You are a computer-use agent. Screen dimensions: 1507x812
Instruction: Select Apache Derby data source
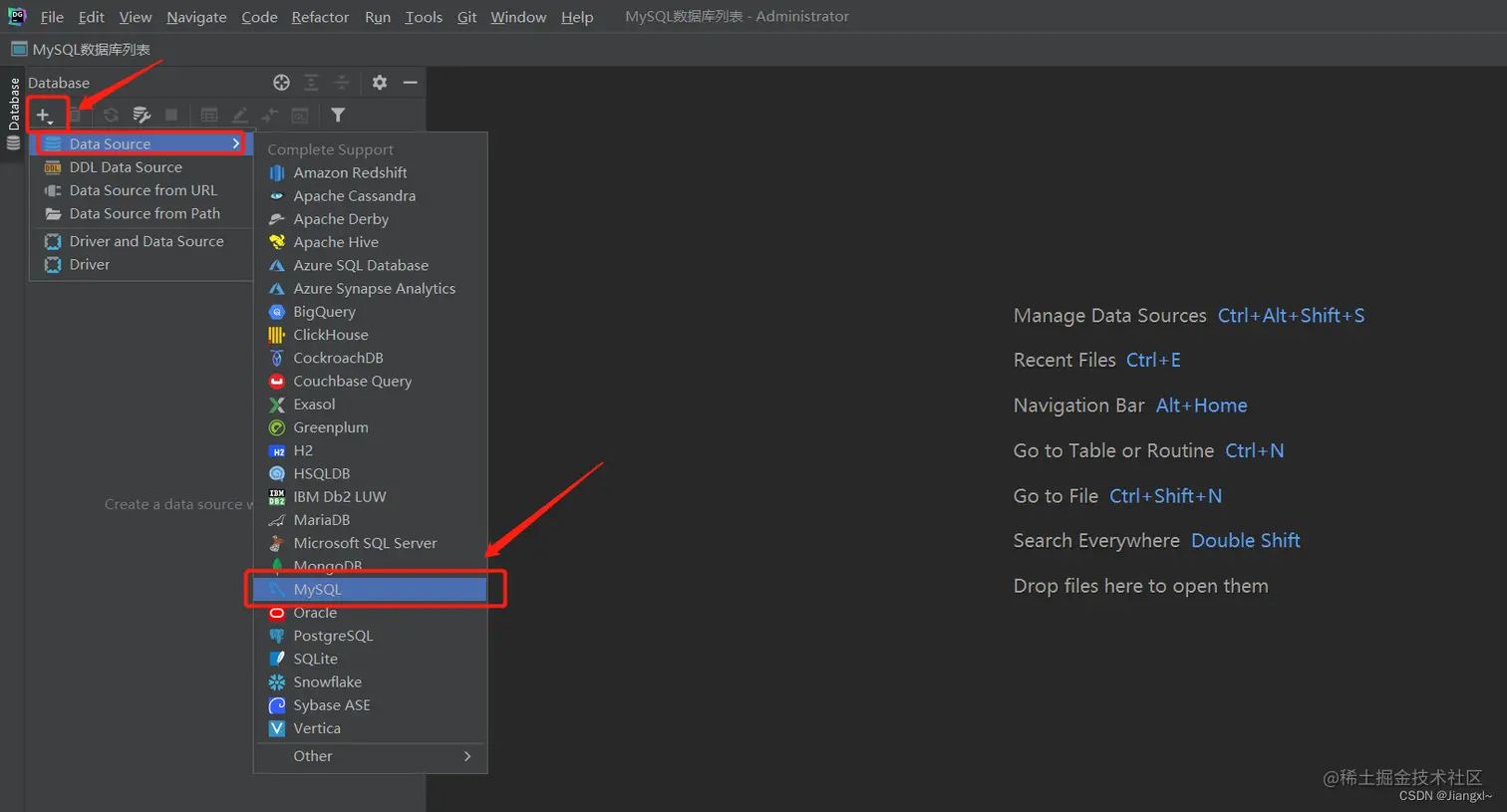pos(370,219)
